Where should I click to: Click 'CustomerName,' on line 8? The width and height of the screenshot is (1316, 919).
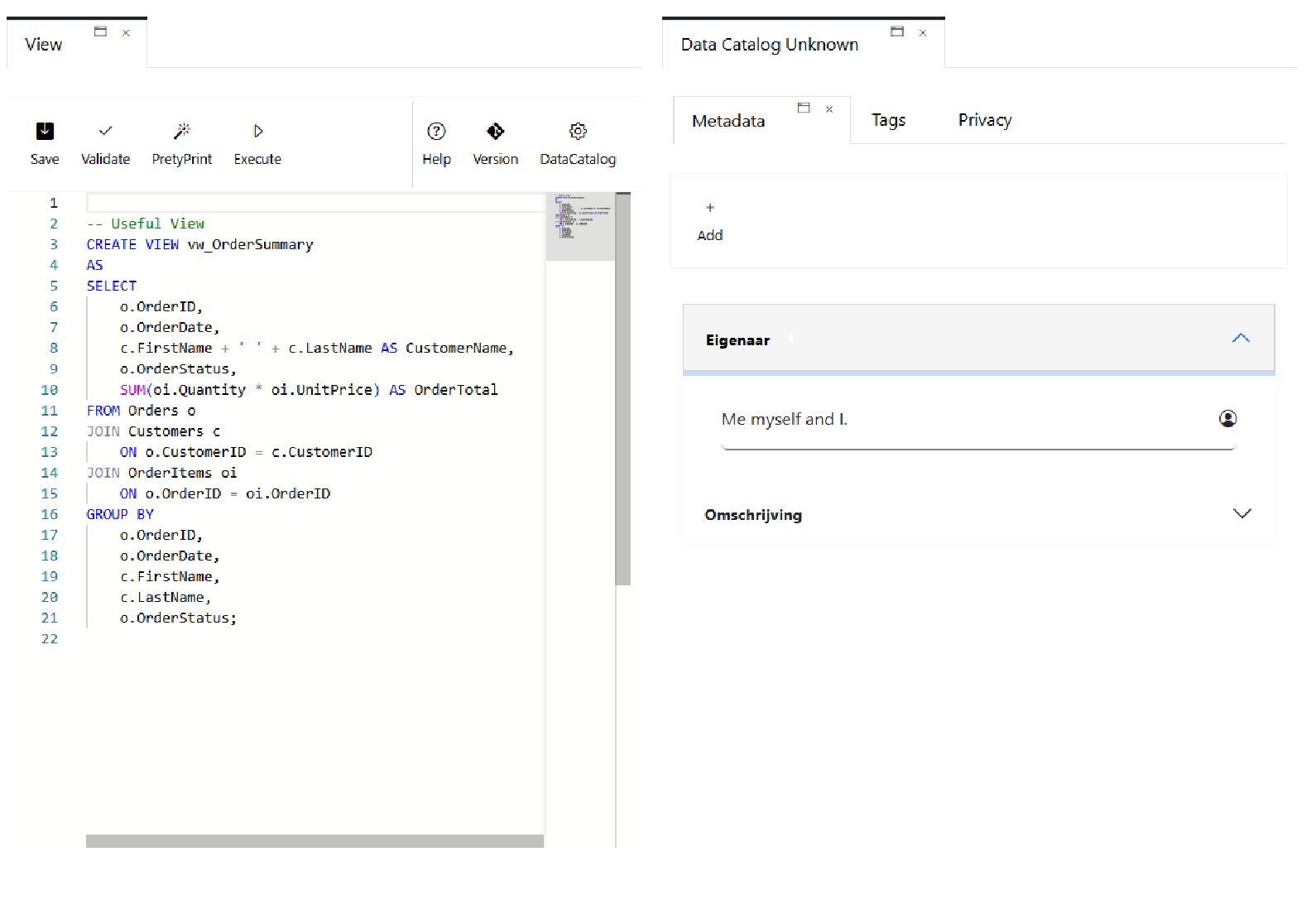point(459,348)
